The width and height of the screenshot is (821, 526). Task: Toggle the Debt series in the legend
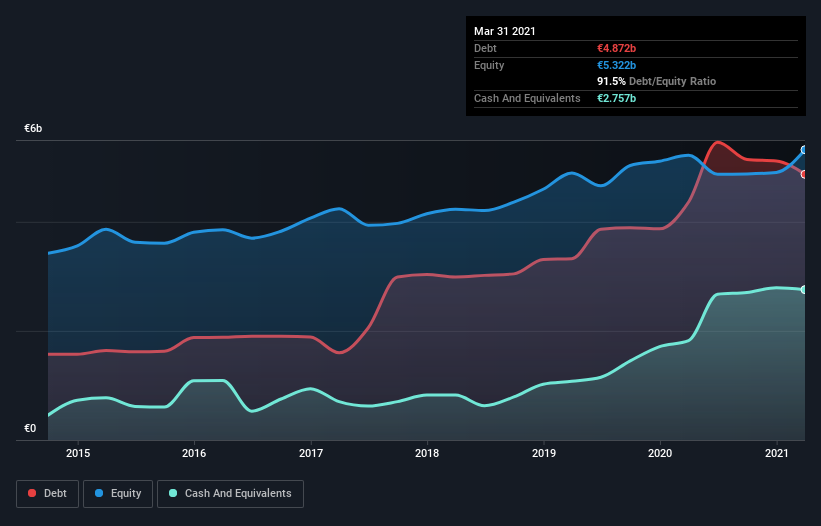click(47, 494)
